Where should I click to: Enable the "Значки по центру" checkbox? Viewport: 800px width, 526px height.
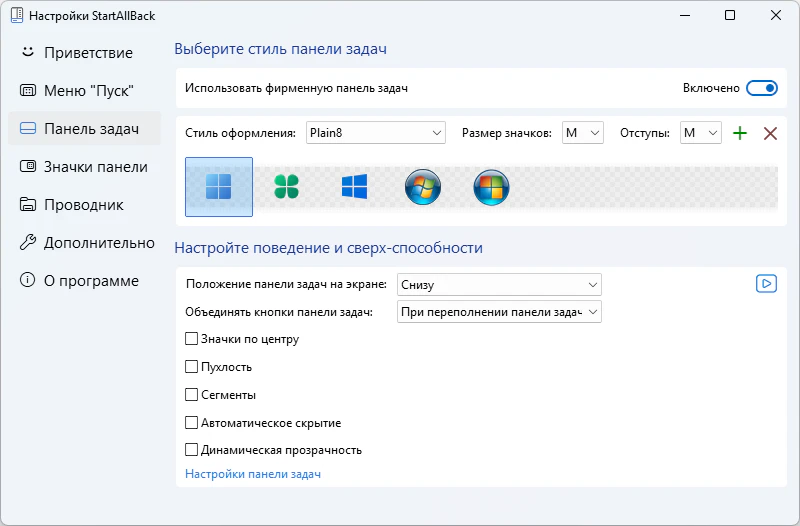click(x=192, y=339)
